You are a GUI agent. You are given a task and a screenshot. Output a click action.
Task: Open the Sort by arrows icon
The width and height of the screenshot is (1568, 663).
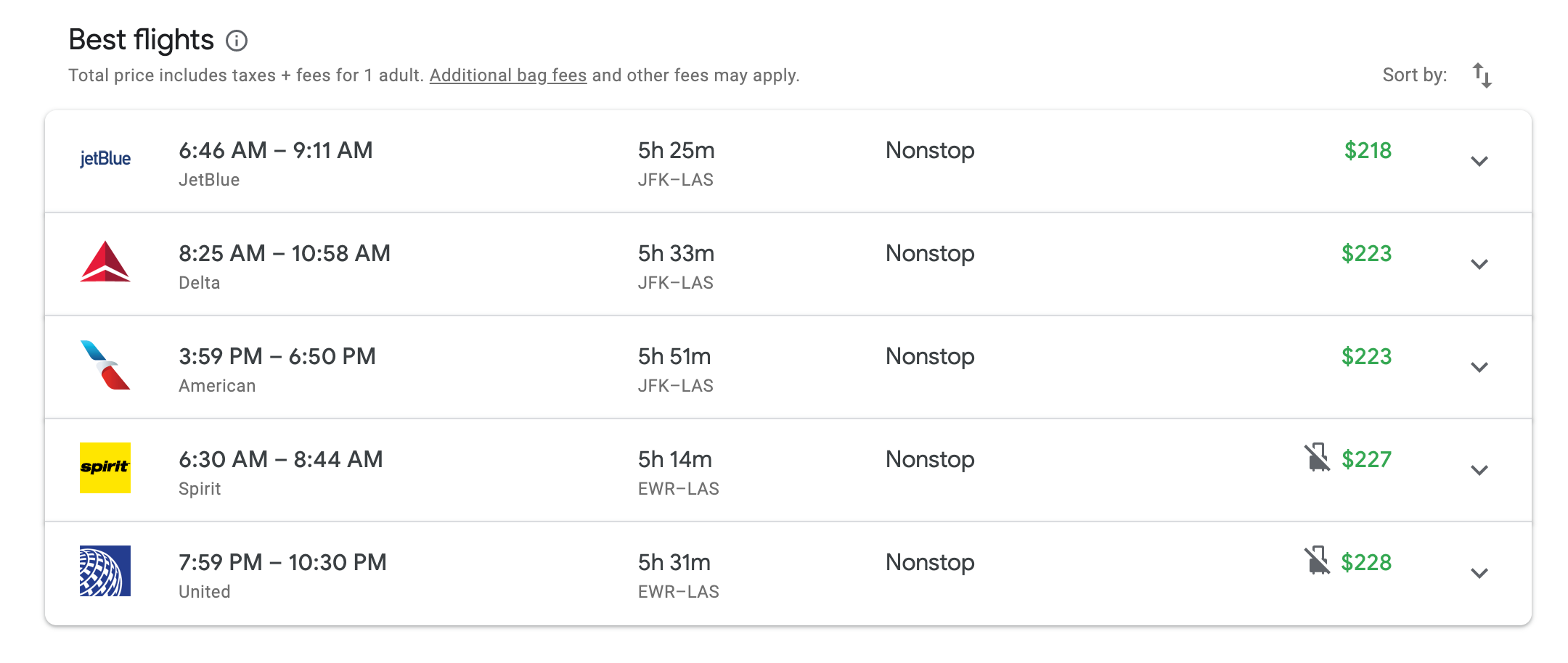click(1482, 75)
